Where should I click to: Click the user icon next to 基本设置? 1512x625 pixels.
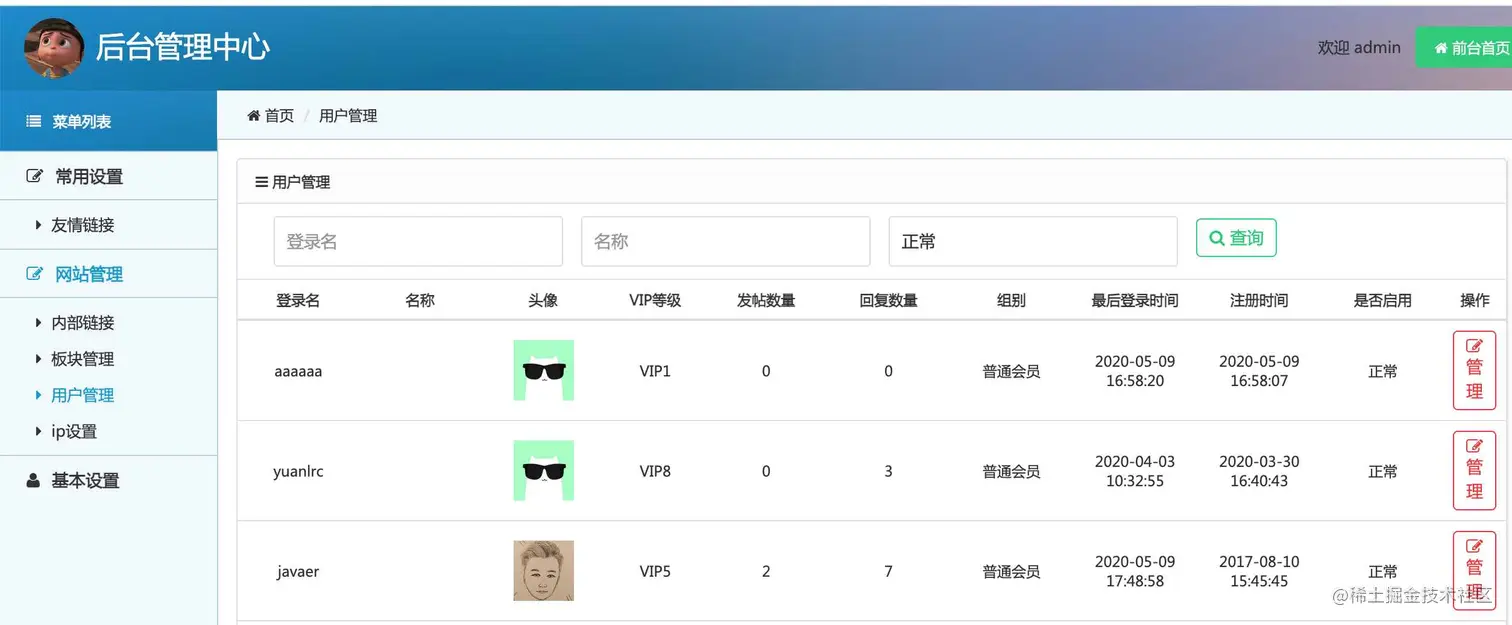[33, 481]
